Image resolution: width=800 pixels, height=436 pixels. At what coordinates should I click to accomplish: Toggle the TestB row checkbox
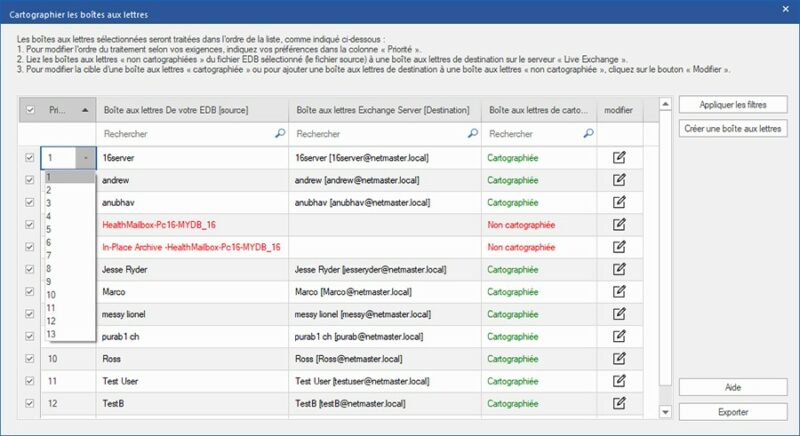click(x=30, y=403)
